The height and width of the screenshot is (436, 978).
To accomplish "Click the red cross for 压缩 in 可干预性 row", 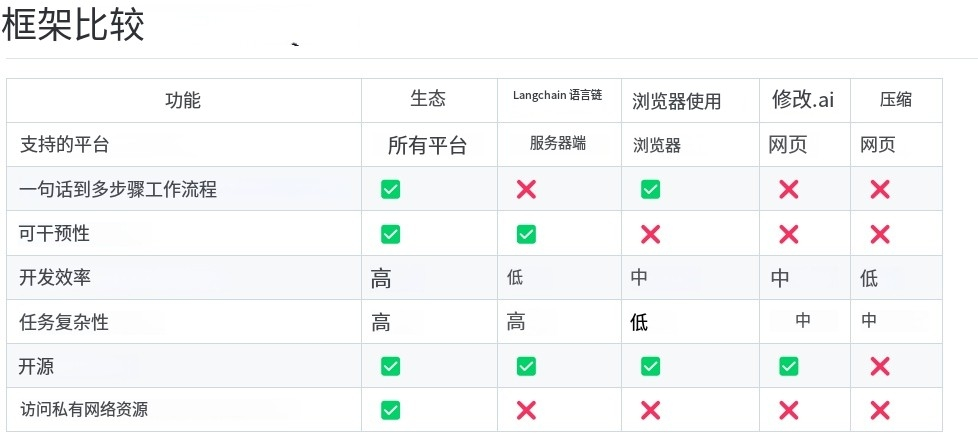I will point(879,234).
